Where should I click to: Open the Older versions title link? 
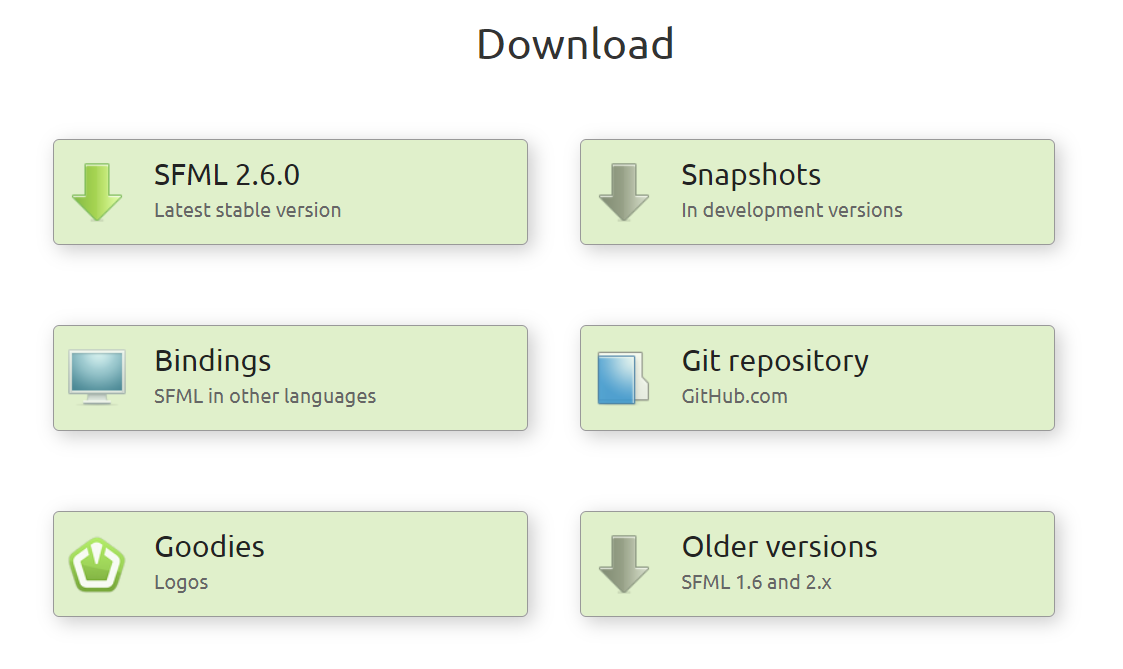click(779, 547)
